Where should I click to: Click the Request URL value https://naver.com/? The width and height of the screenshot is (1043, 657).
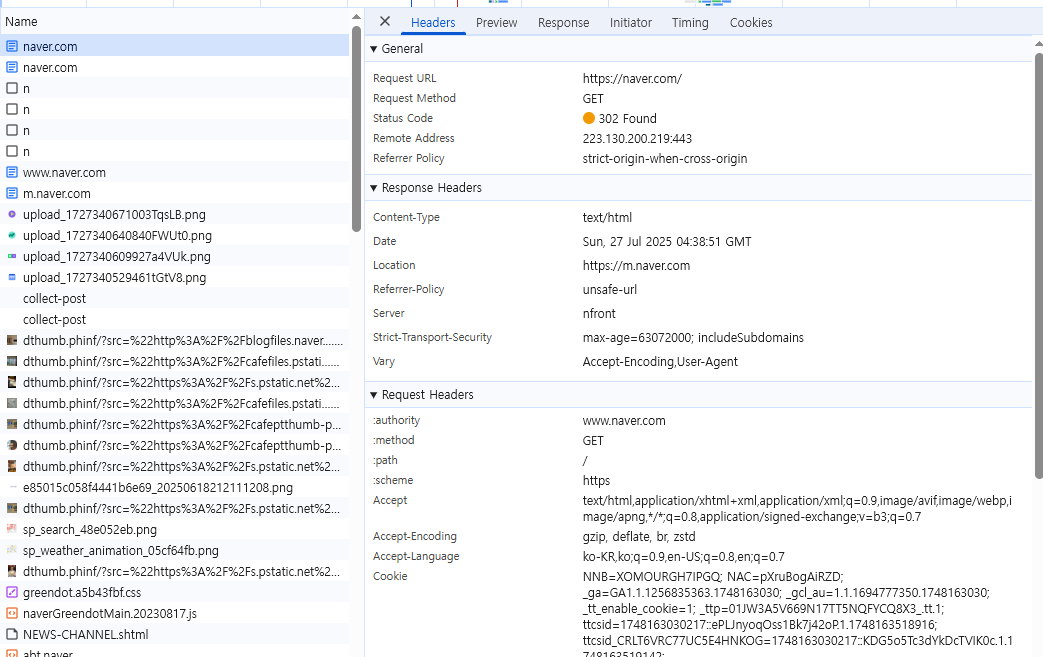coord(632,78)
